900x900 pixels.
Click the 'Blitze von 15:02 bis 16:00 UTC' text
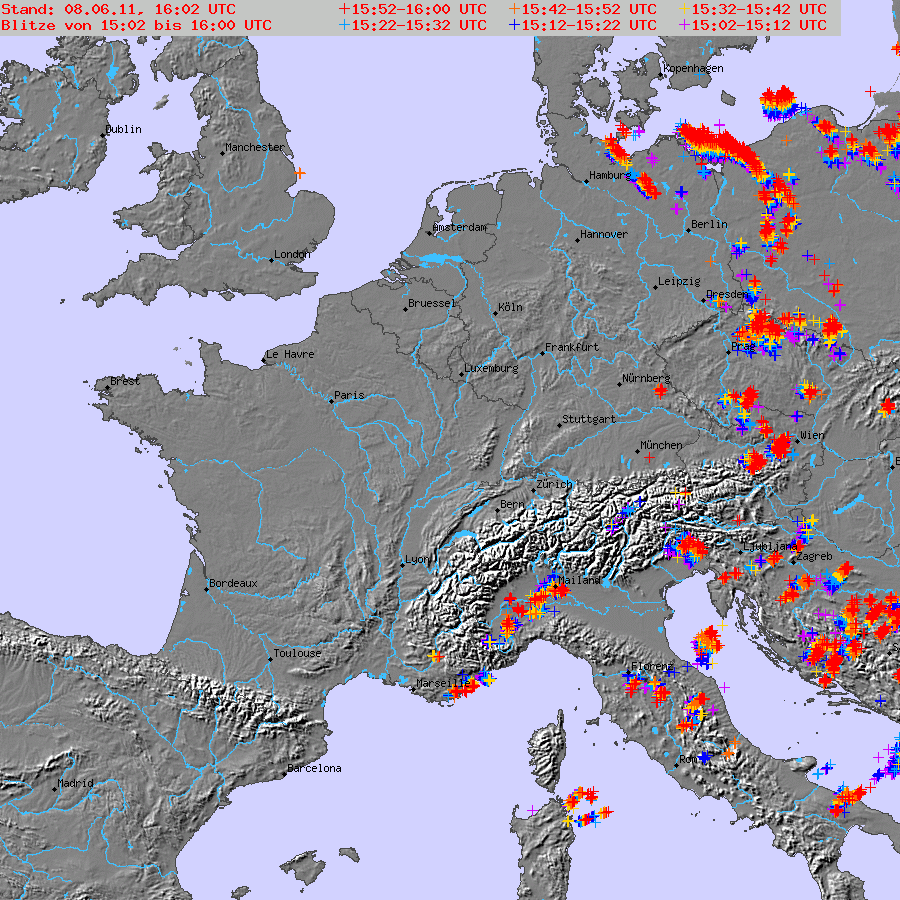(136, 25)
